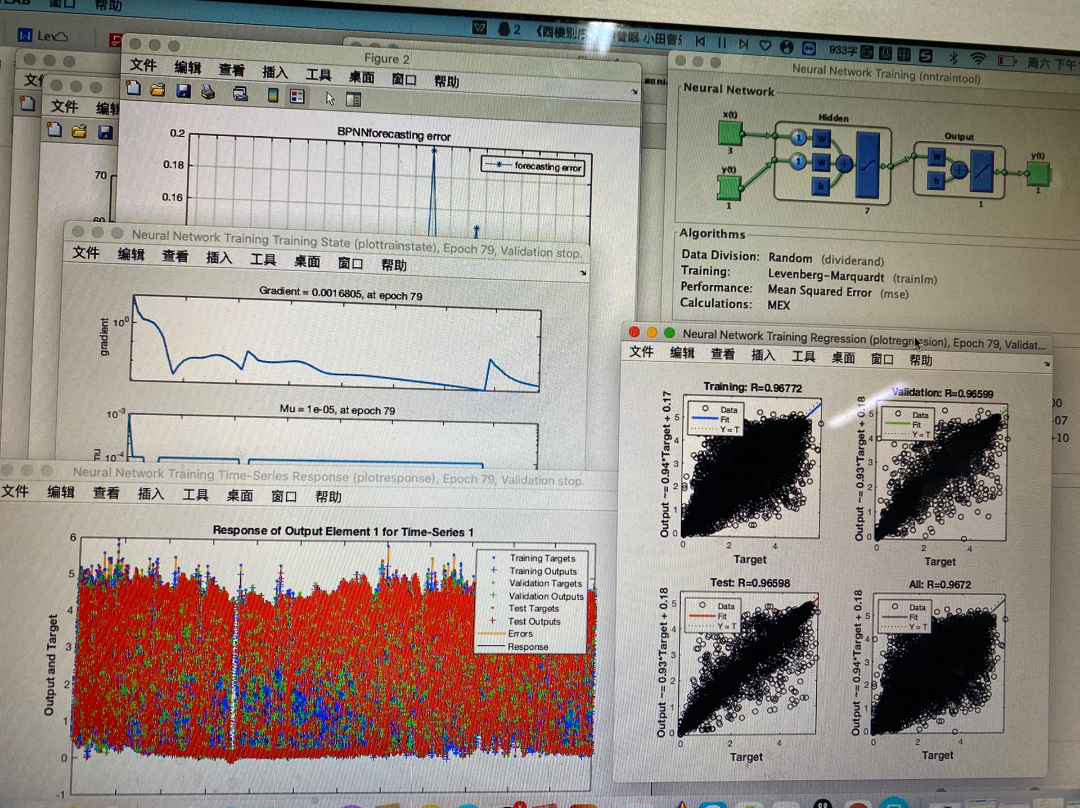Click Print icon in Figure 2 toolbar
This screenshot has height=808, width=1080.
point(208,91)
